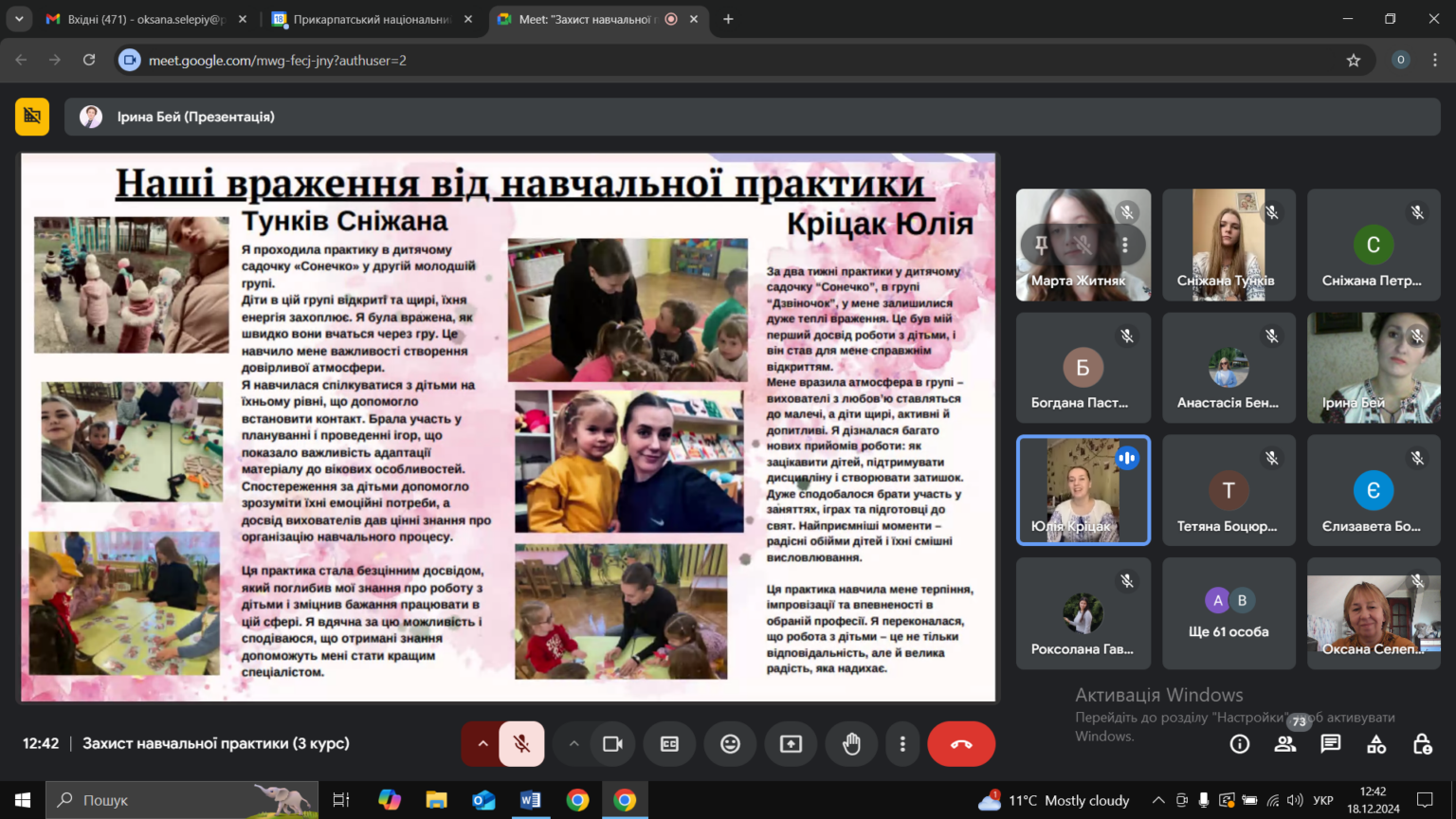This screenshot has height=819, width=1456.
Task: Turn on closed captions
Action: pos(669,744)
